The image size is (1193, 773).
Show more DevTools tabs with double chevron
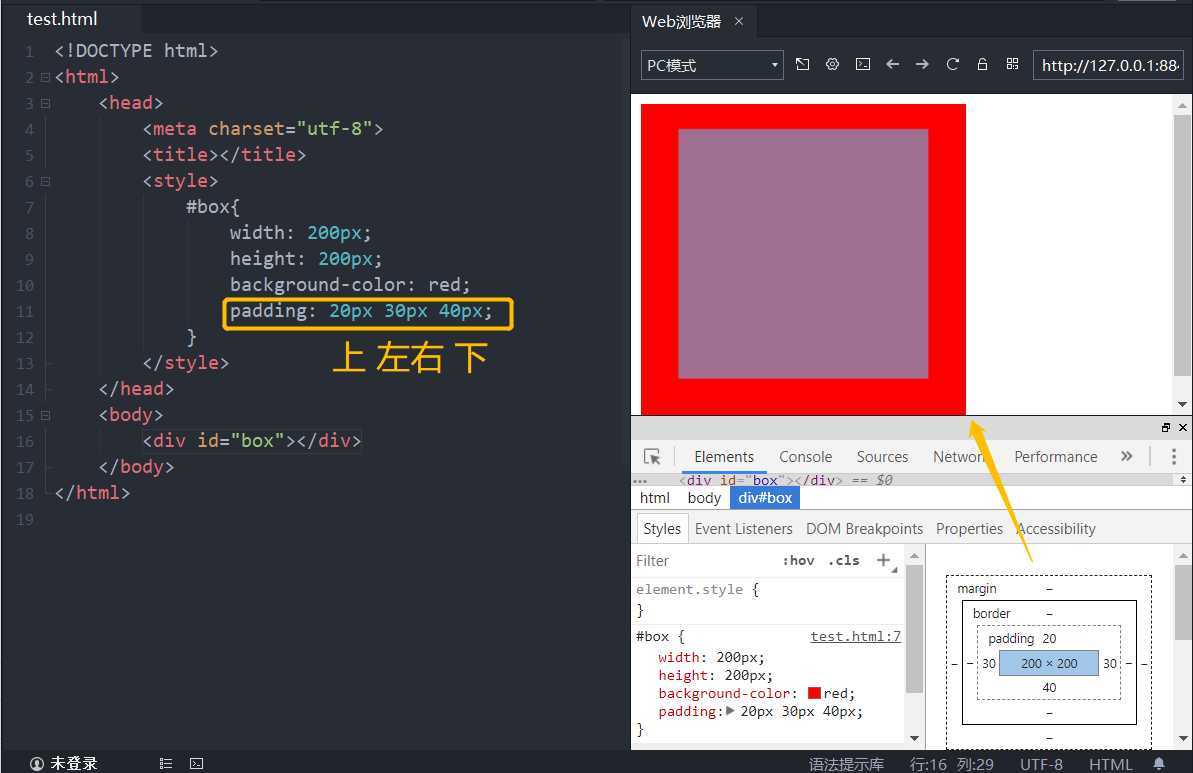(x=1127, y=456)
